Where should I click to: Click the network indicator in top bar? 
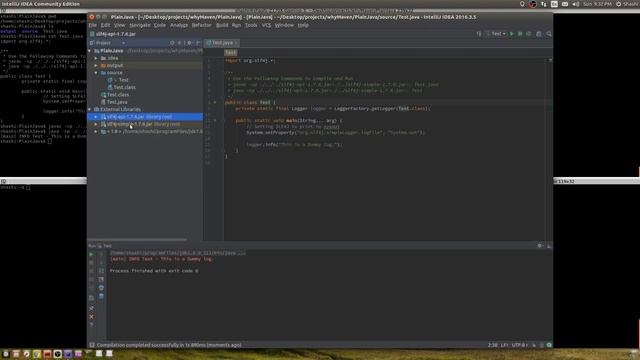544,4
